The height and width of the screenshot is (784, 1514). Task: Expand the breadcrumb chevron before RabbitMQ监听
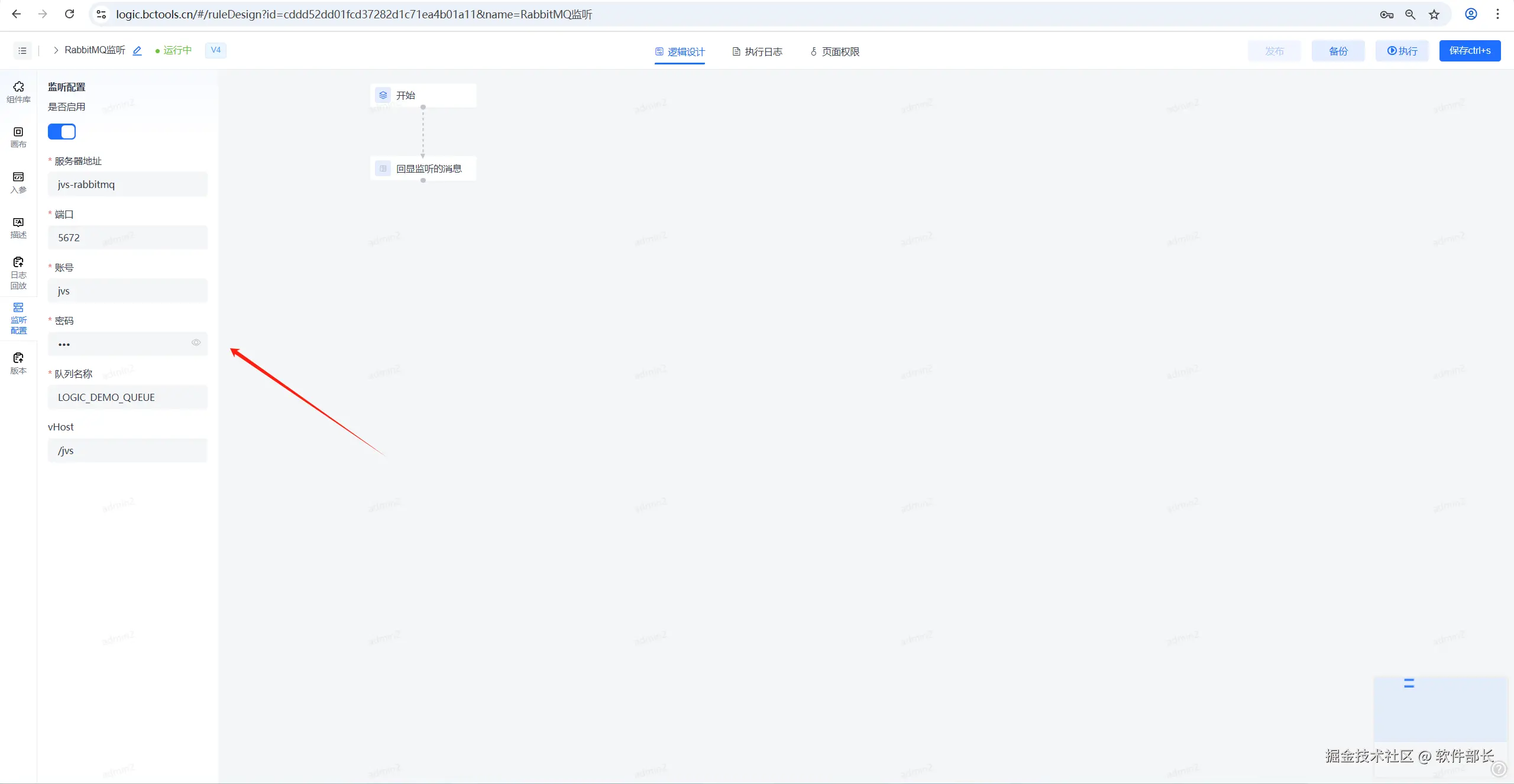tap(56, 50)
